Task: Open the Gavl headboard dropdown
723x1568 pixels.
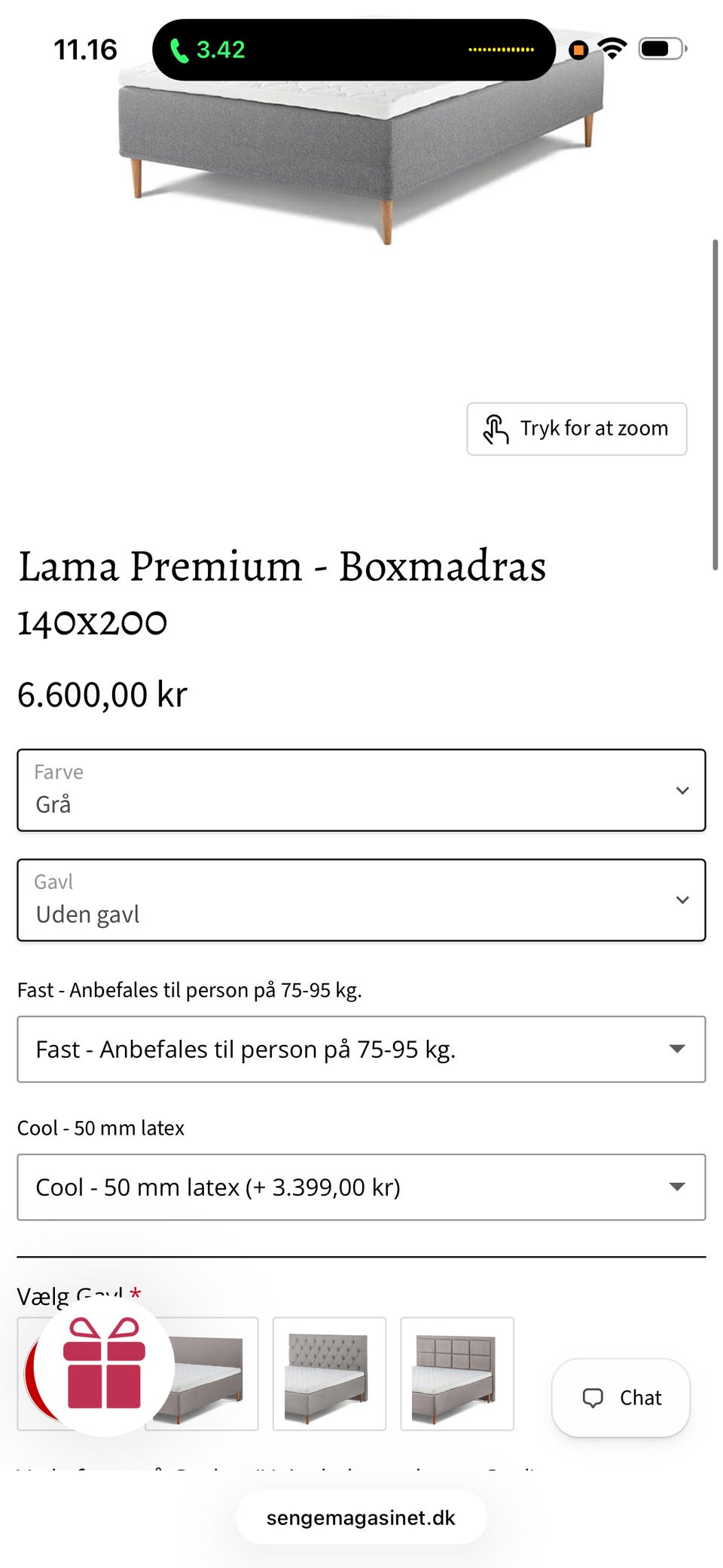Action: point(361,900)
